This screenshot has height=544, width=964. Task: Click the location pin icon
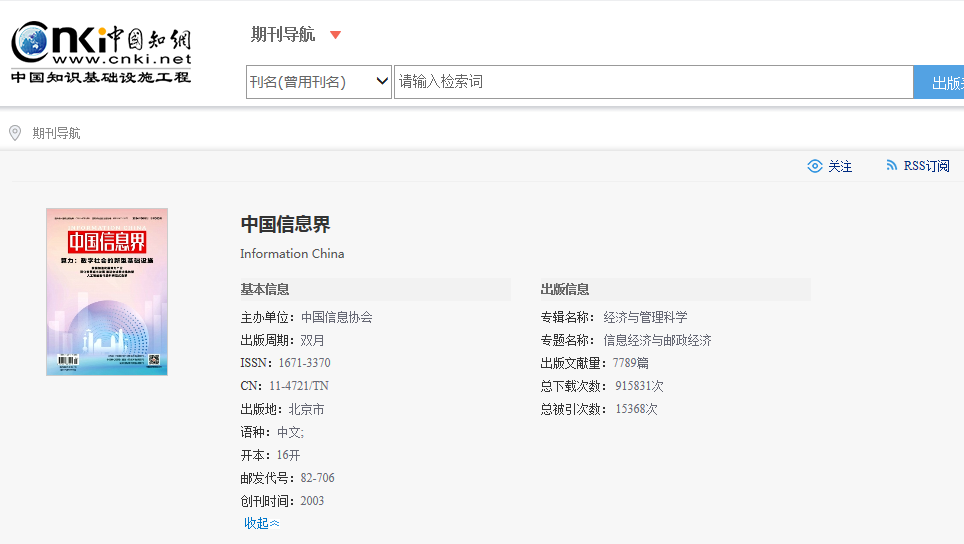[x=15, y=133]
